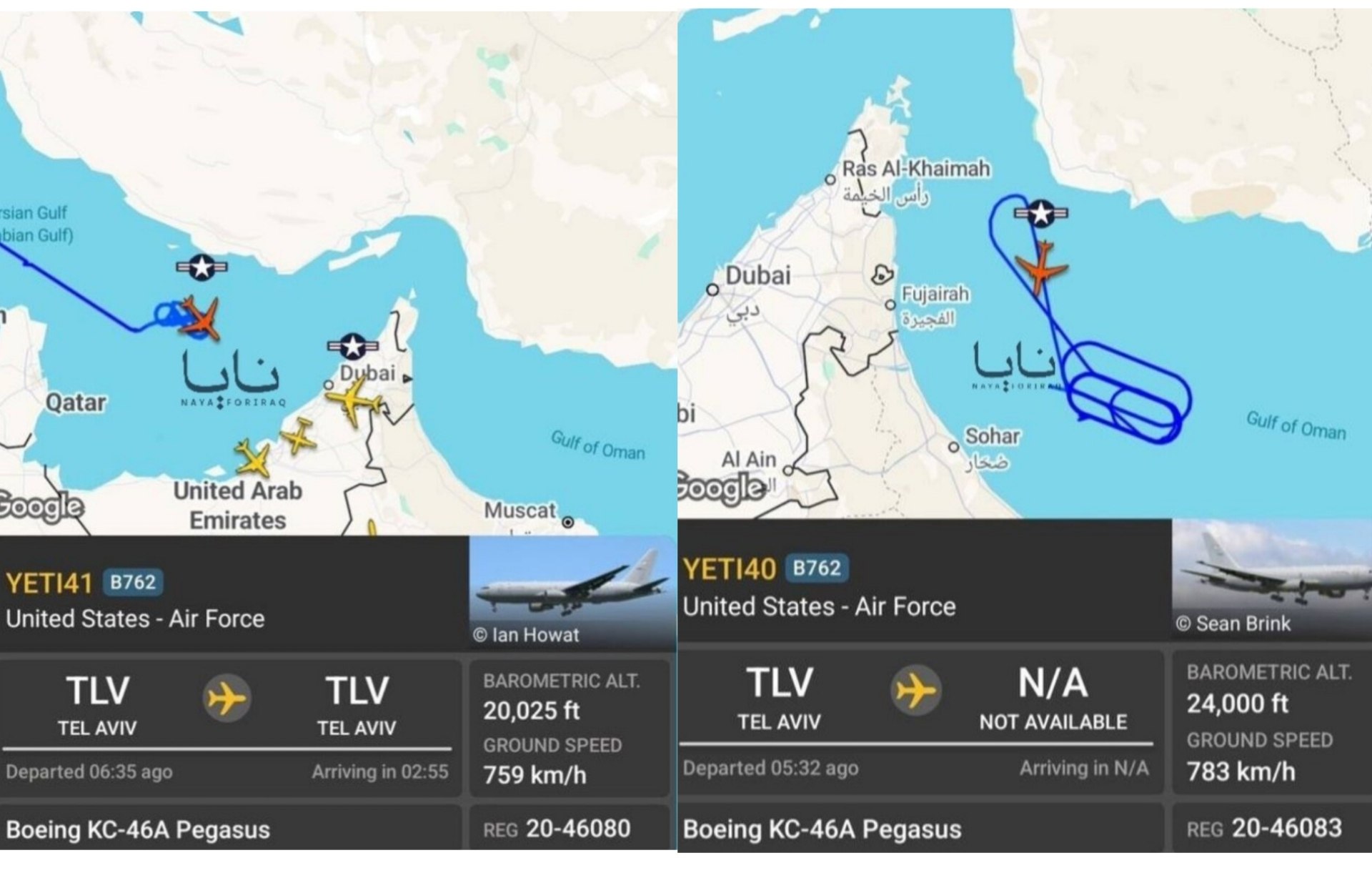Click the registration 20-46083 field
Screen dimensions: 1372x878
(x=1265, y=829)
